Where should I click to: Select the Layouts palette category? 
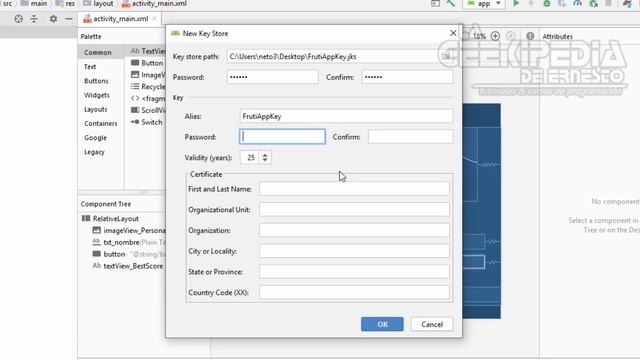[96, 109]
